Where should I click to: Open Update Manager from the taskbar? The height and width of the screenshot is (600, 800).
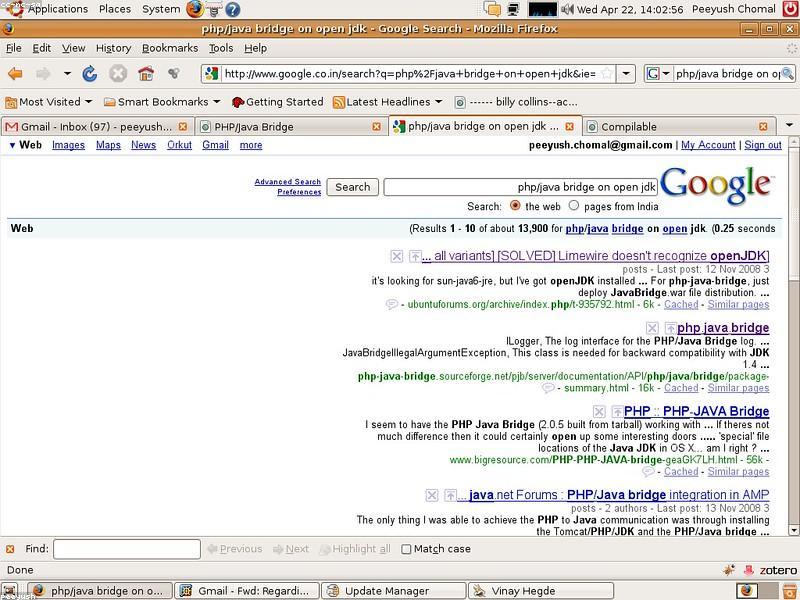click(393, 591)
